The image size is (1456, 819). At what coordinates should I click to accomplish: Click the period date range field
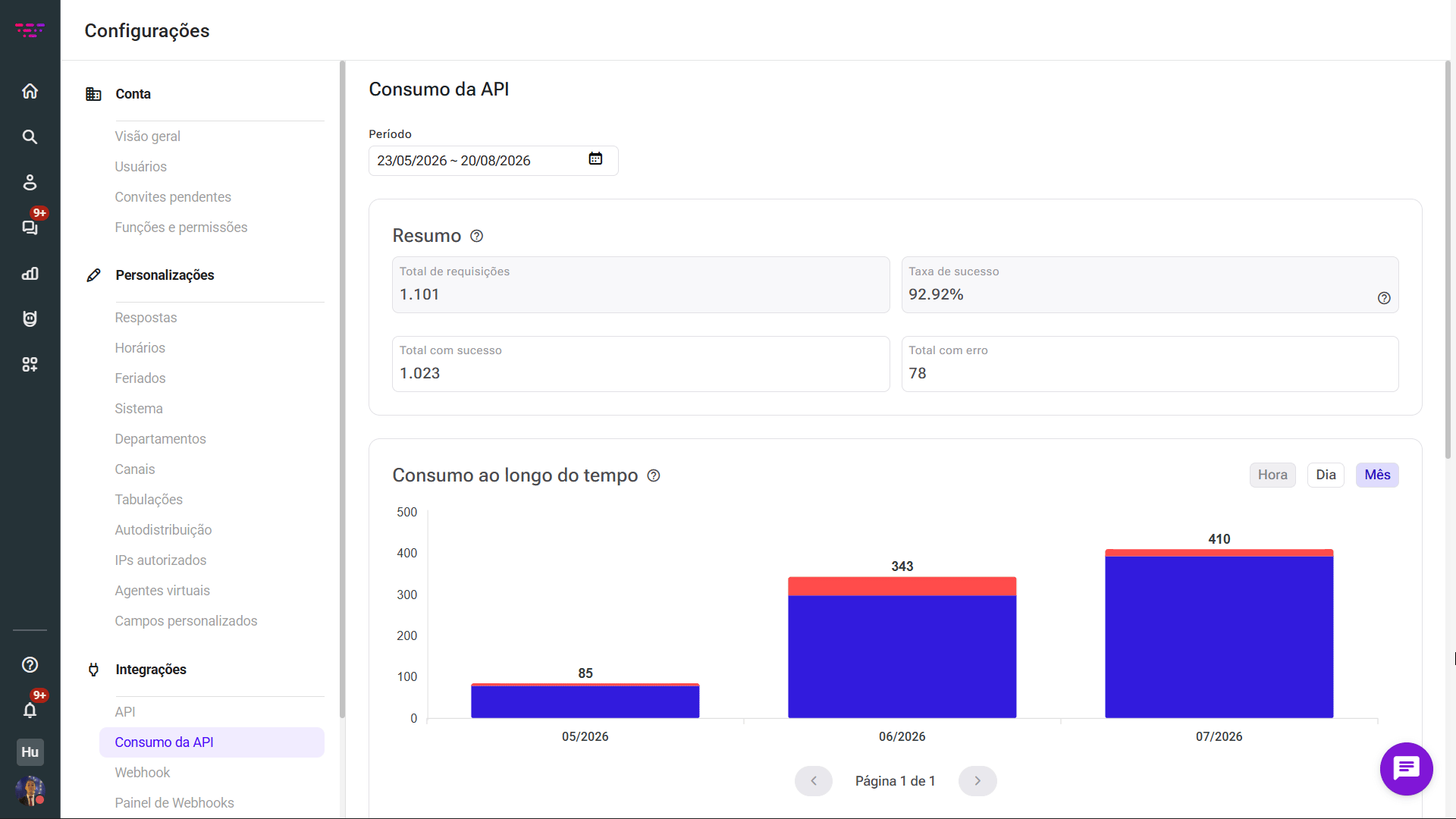tap(493, 160)
